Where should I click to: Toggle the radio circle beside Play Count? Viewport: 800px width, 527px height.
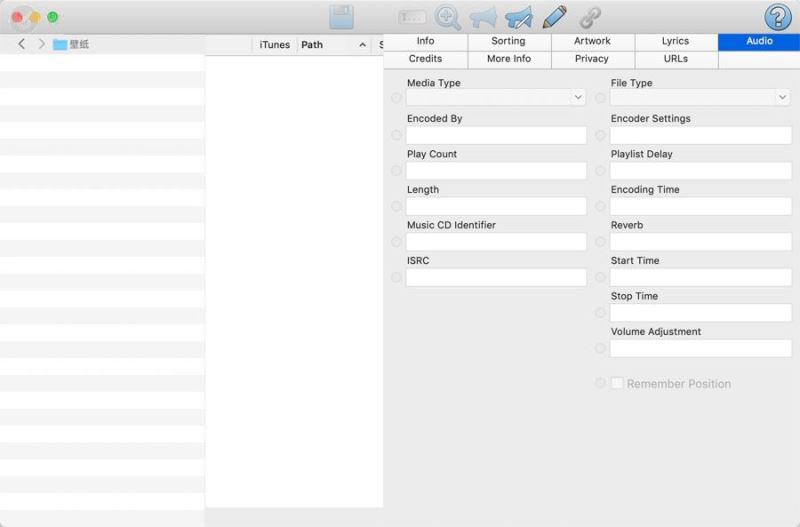click(396, 171)
